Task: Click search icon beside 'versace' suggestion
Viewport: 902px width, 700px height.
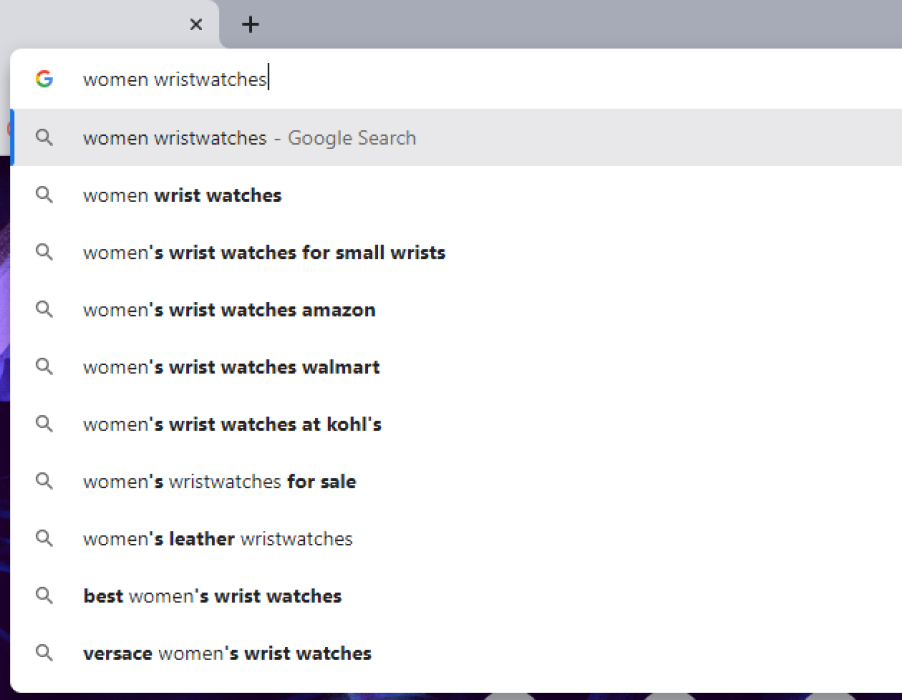Action: coord(44,653)
